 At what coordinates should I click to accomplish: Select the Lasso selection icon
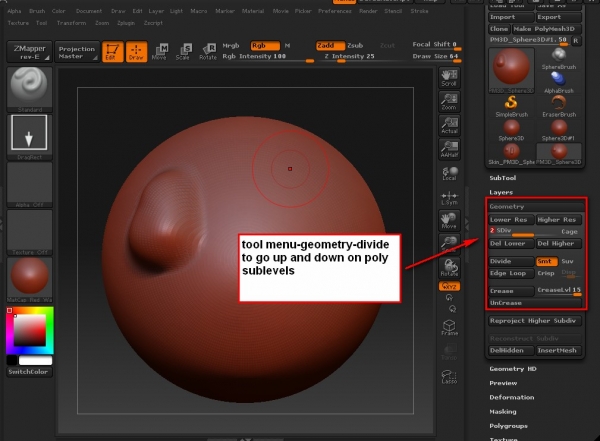point(449,376)
